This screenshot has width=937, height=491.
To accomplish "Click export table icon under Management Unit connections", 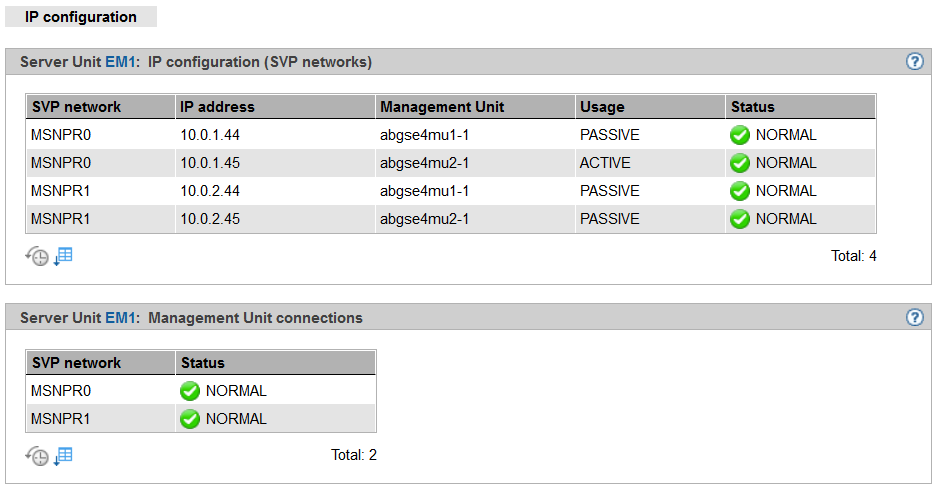I will tap(63, 456).
